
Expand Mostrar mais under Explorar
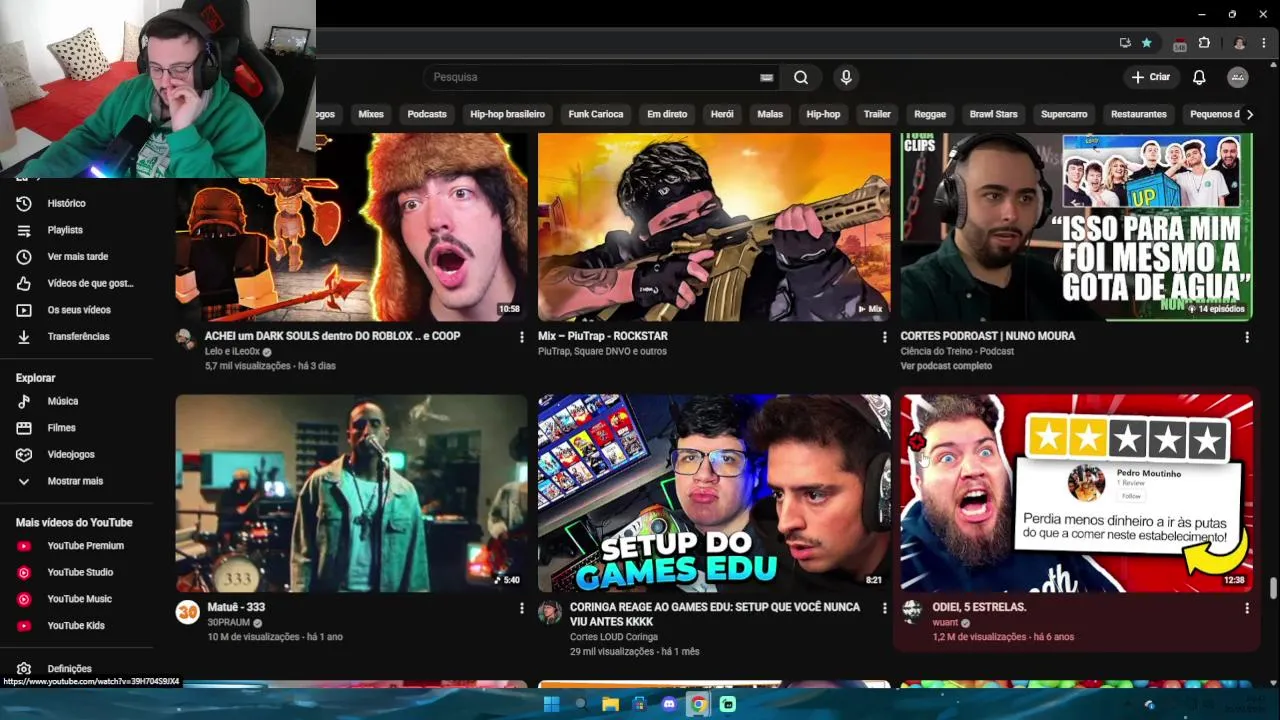point(77,481)
